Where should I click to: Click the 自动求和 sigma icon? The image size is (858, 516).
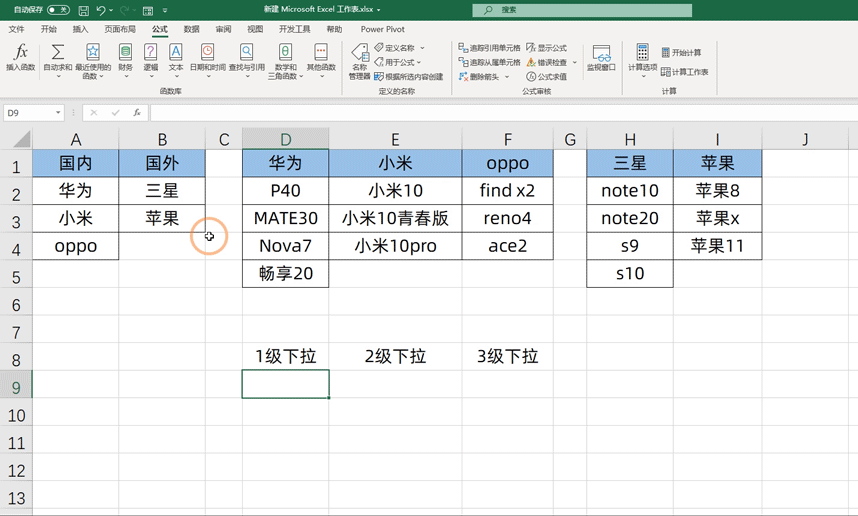[57, 52]
